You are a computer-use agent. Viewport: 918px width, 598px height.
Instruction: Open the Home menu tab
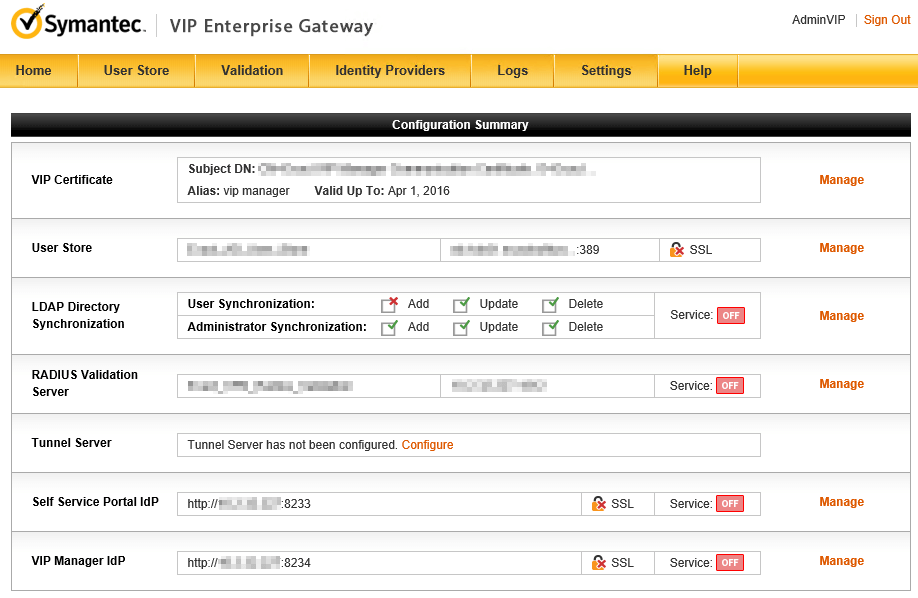coord(39,71)
